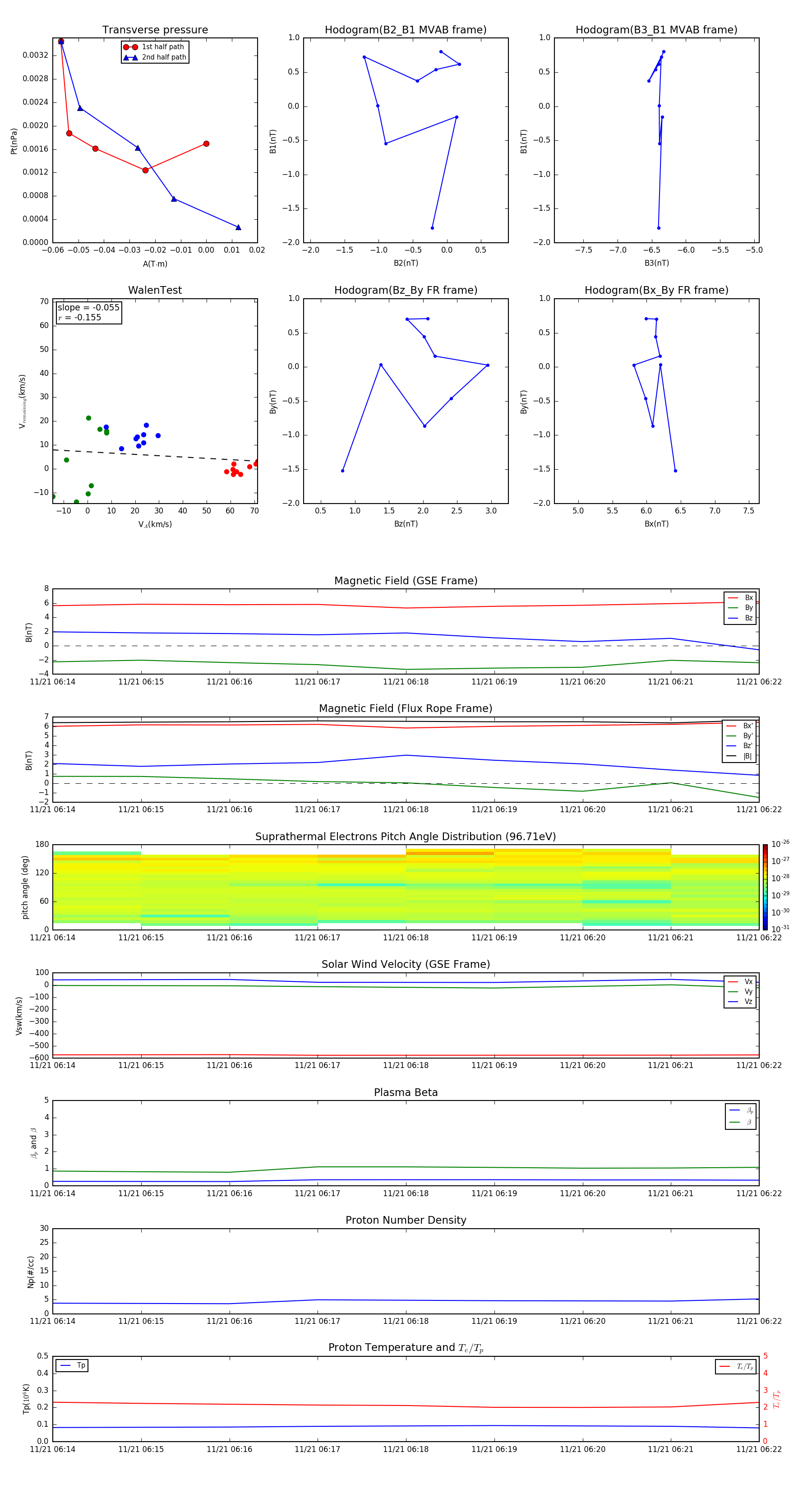This screenshot has width=812, height=1489.
Task: Click the 'WalenTest' plot title
Action: pyautogui.click(x=155, y=290)
